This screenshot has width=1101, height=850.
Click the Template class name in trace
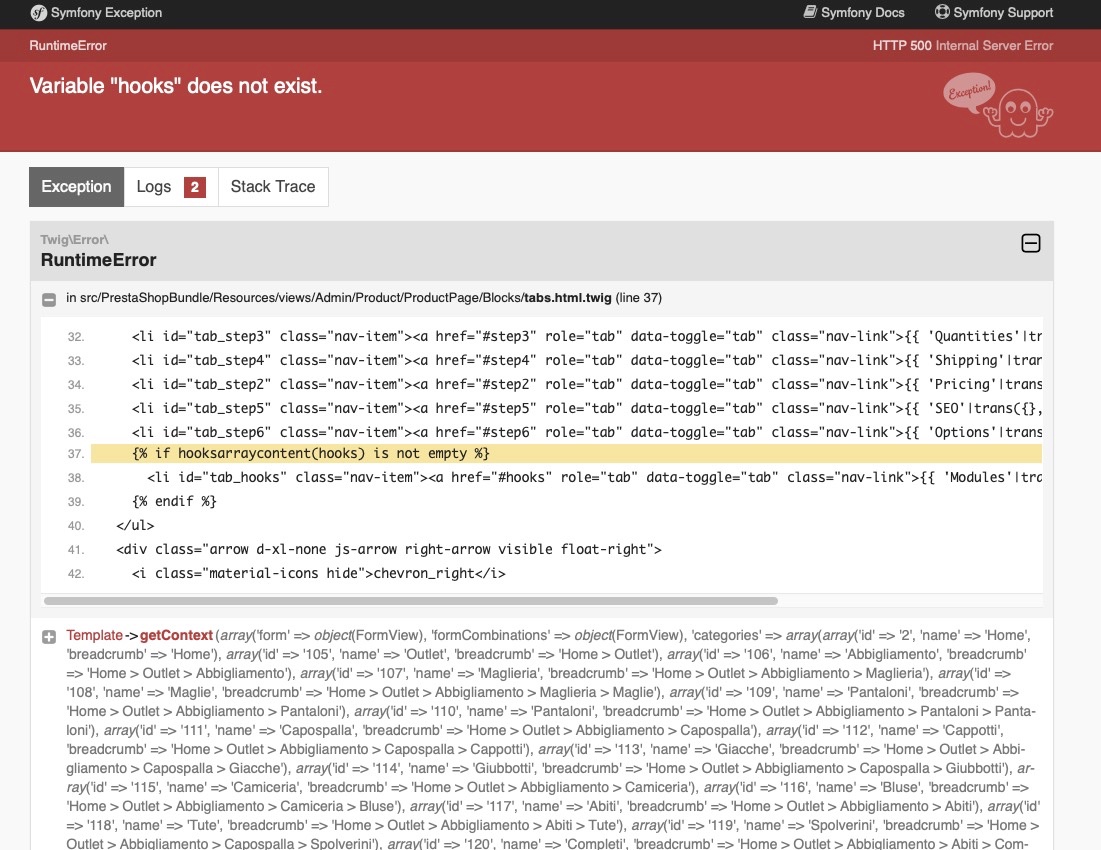(94, 635)
